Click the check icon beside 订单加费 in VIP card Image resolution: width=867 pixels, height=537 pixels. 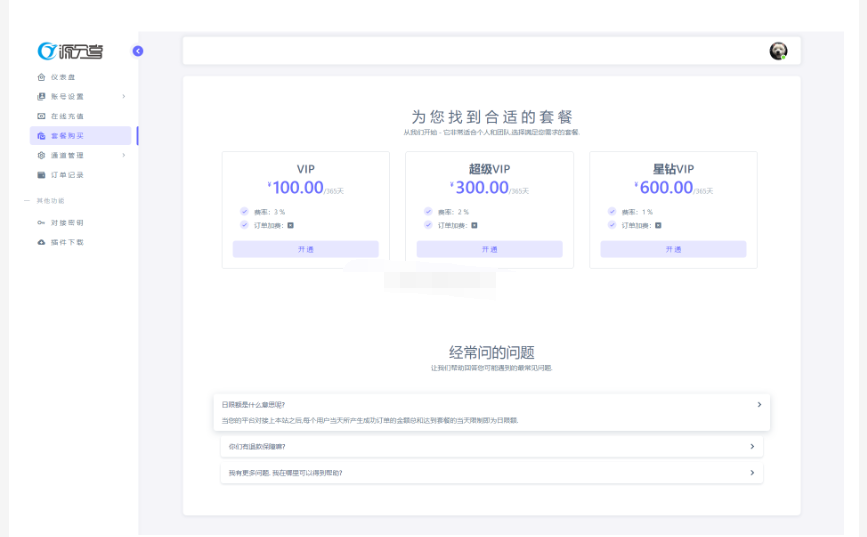coord(244,225)
